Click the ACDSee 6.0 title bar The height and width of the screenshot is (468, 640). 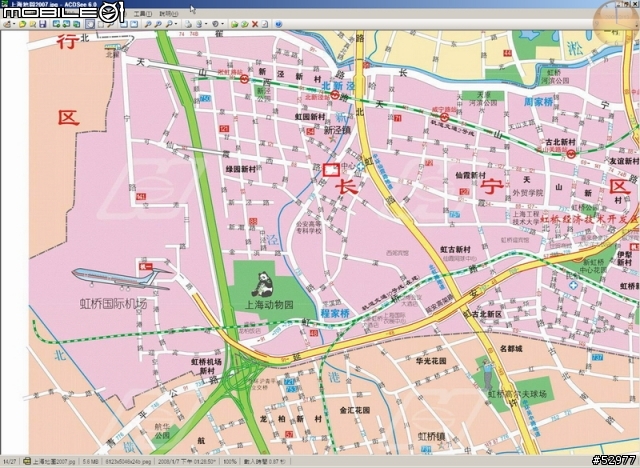(x=320, y=4)
